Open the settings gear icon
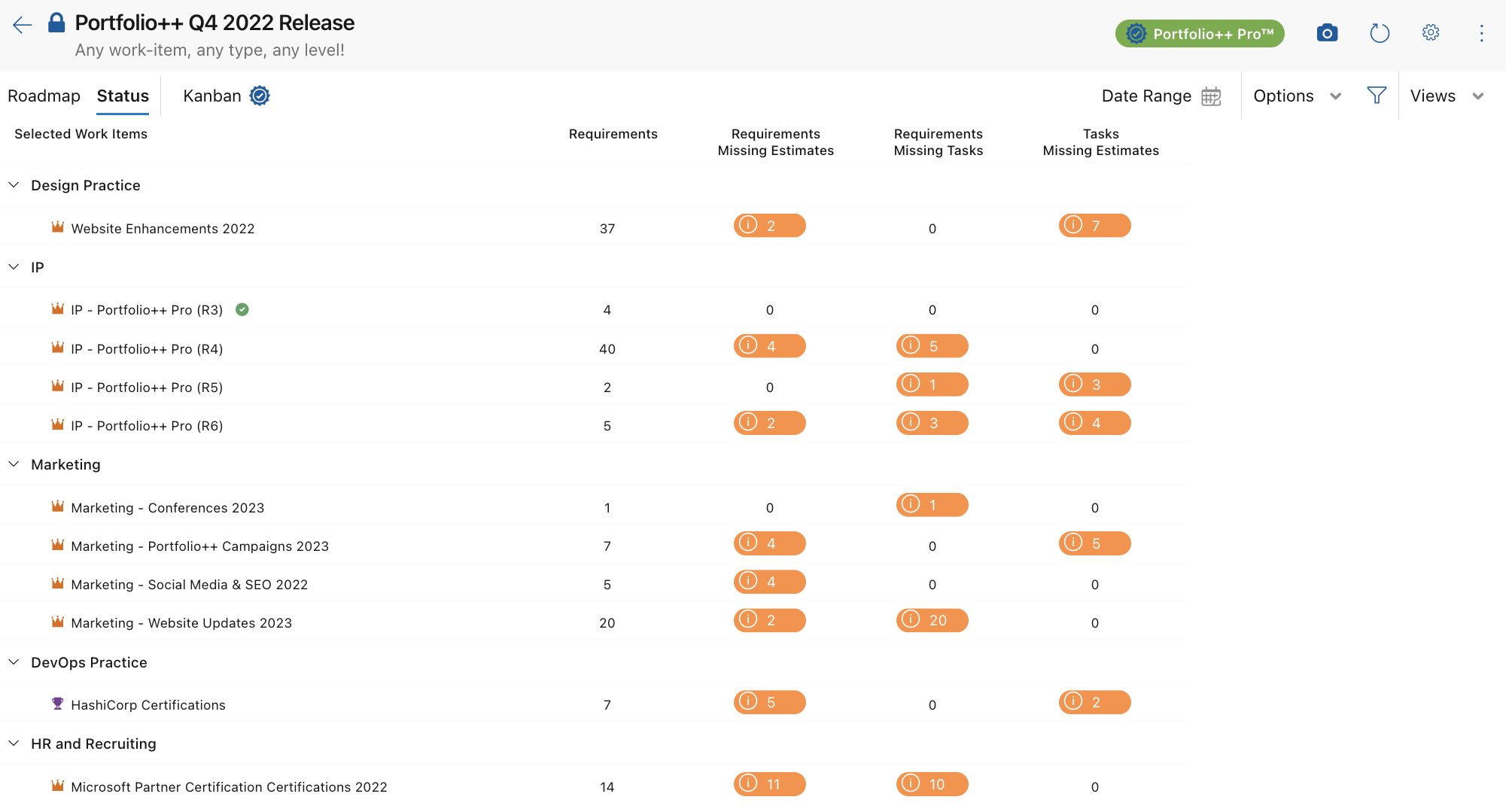1506x812 pixels. 1430,33
